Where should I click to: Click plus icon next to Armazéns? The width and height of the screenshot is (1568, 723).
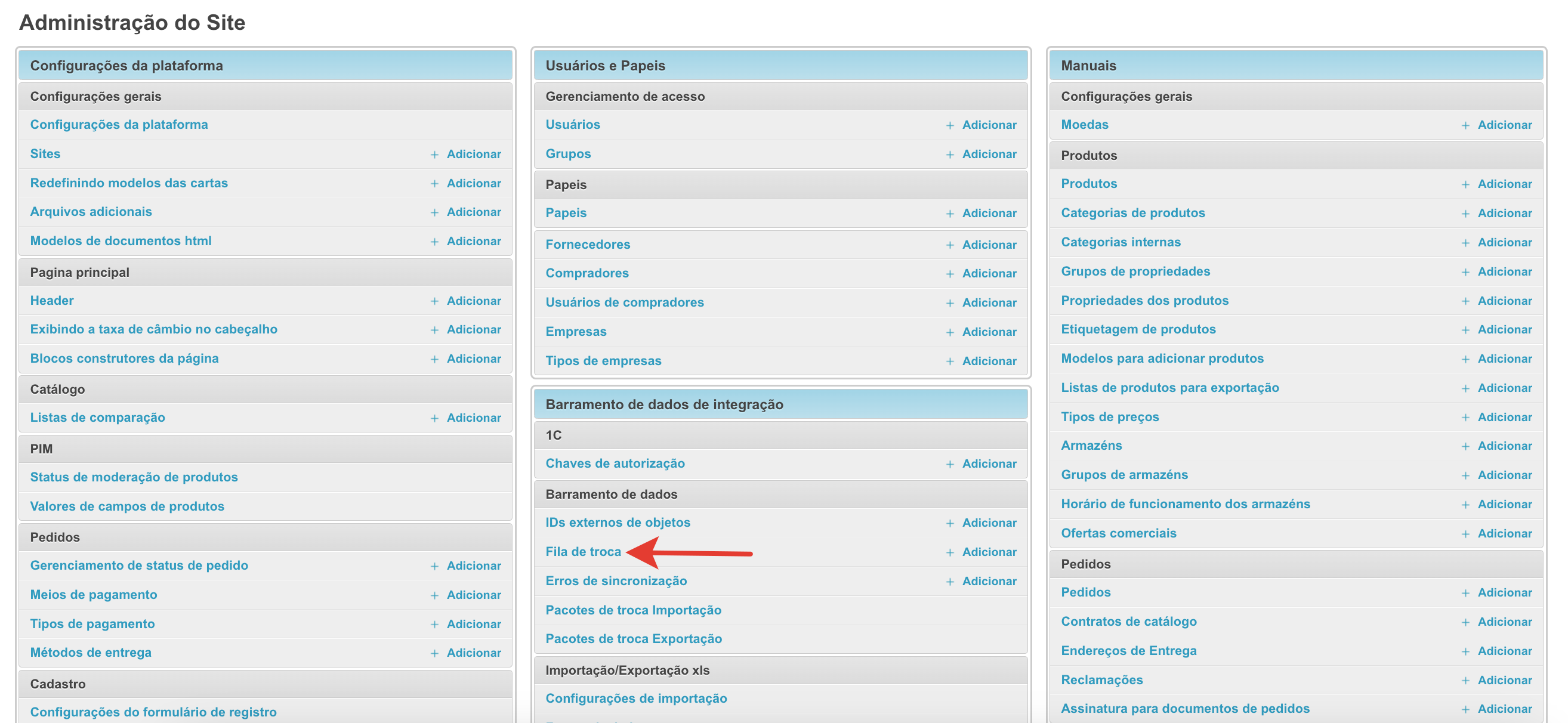tap(1465, 446)
